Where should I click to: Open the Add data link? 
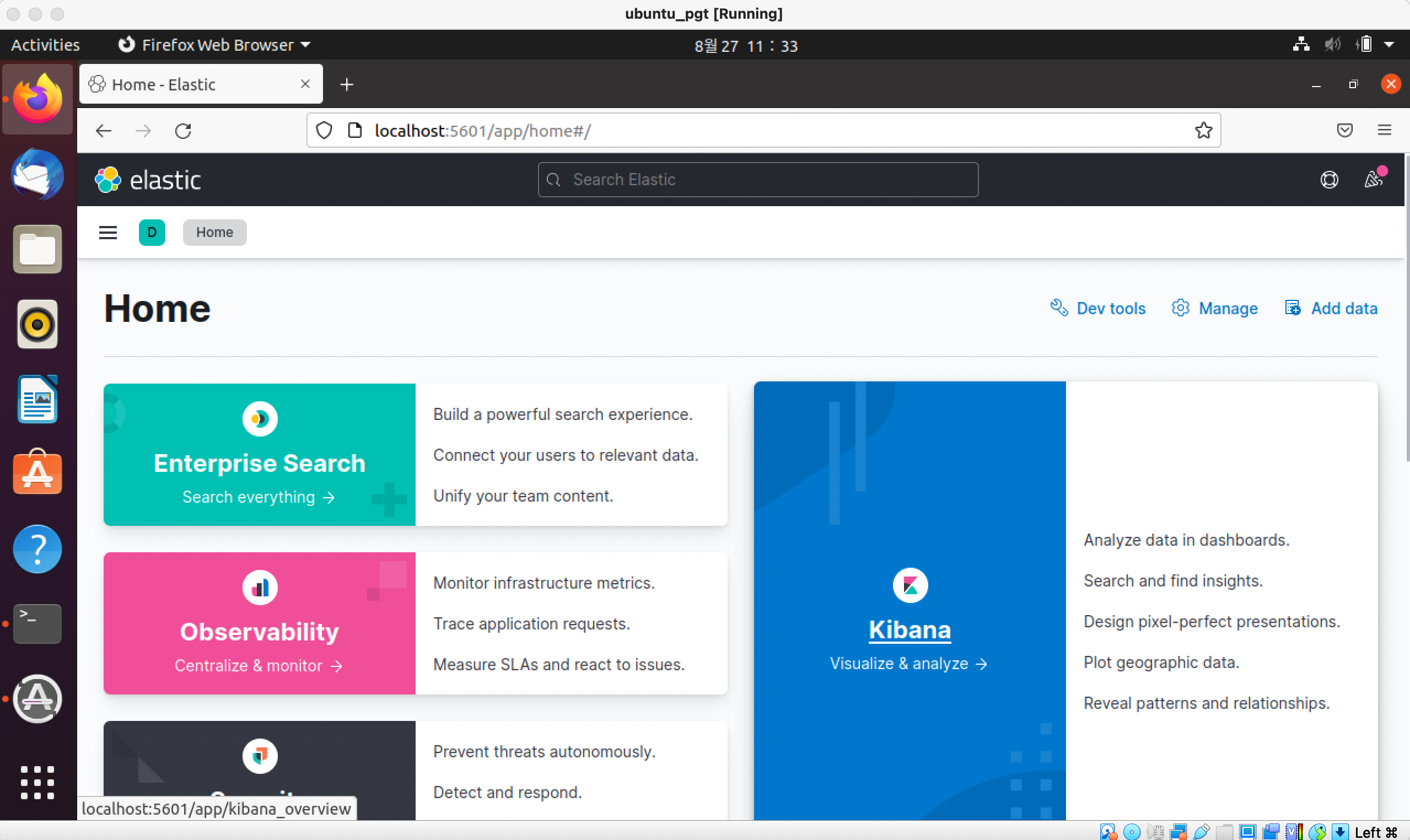click(1331, 309)
